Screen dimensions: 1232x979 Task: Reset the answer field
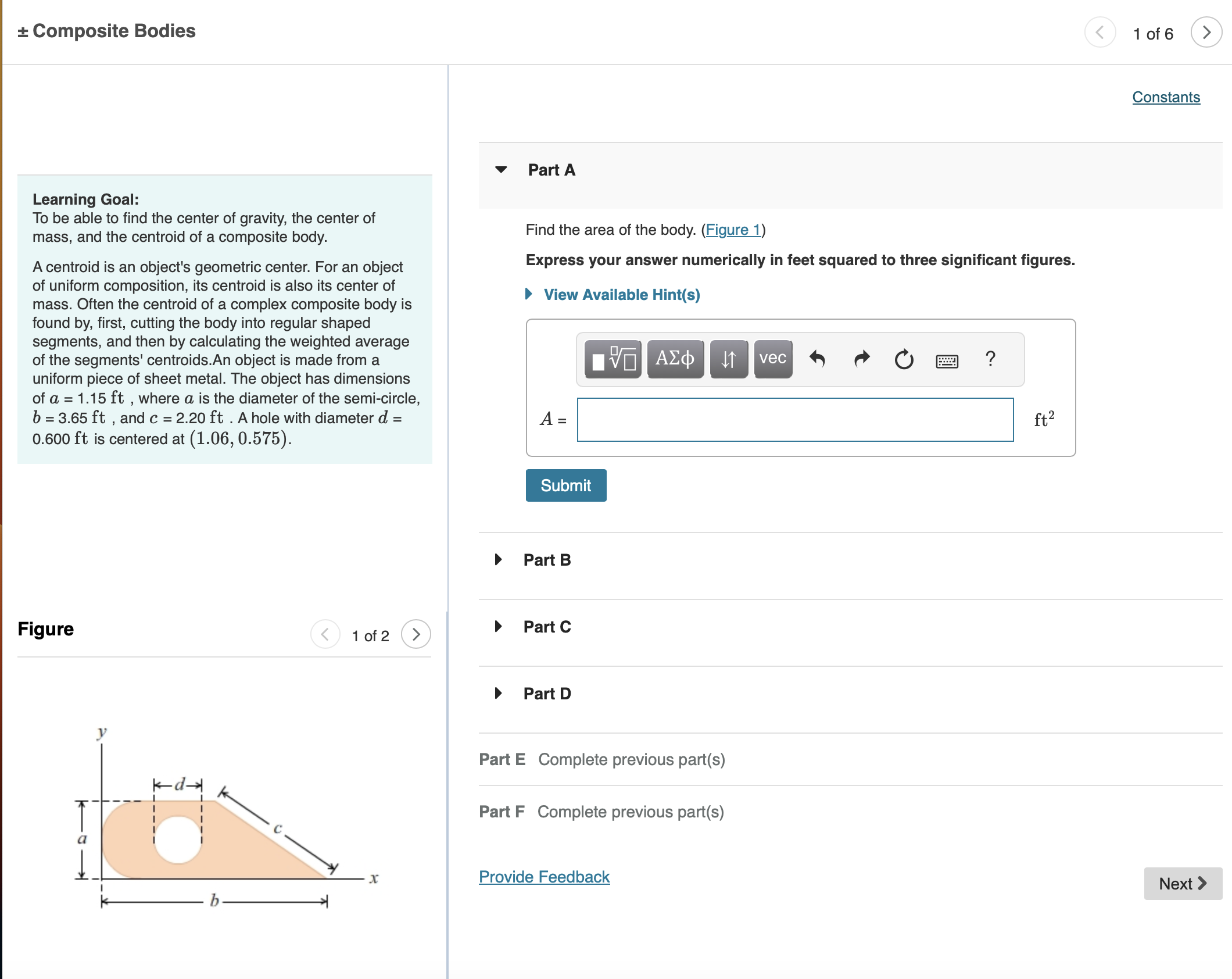click(904, 359)
